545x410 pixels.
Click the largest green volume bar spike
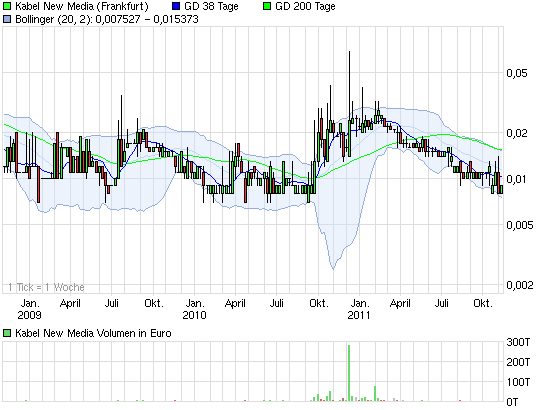349,373
